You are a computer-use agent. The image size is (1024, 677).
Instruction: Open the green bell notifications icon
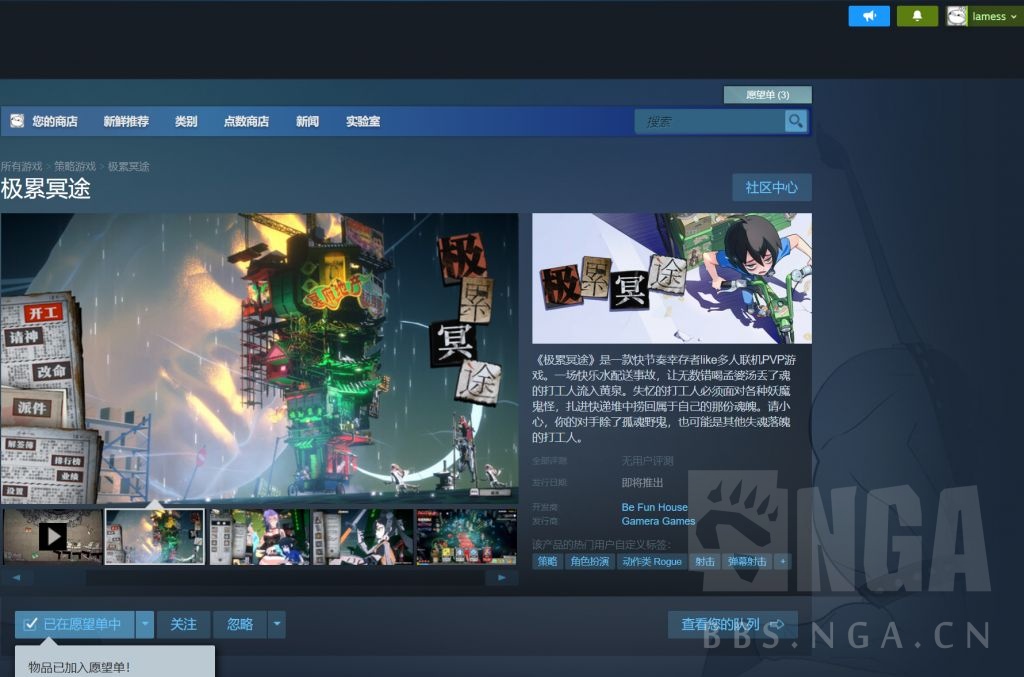pyautogui.click(x=917, y=16)
